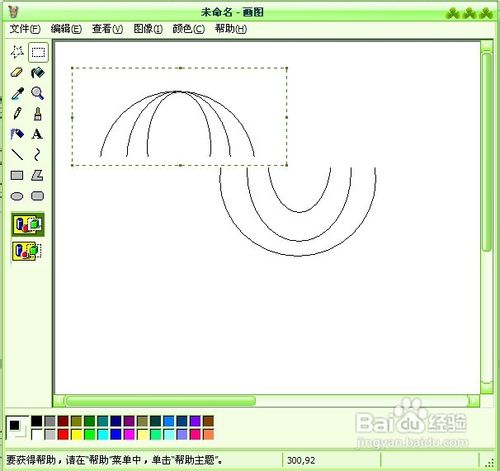Pick the bright red palette color
This screenshot has width=500, height=471.
pyautogui.click(x=63, y=435)
